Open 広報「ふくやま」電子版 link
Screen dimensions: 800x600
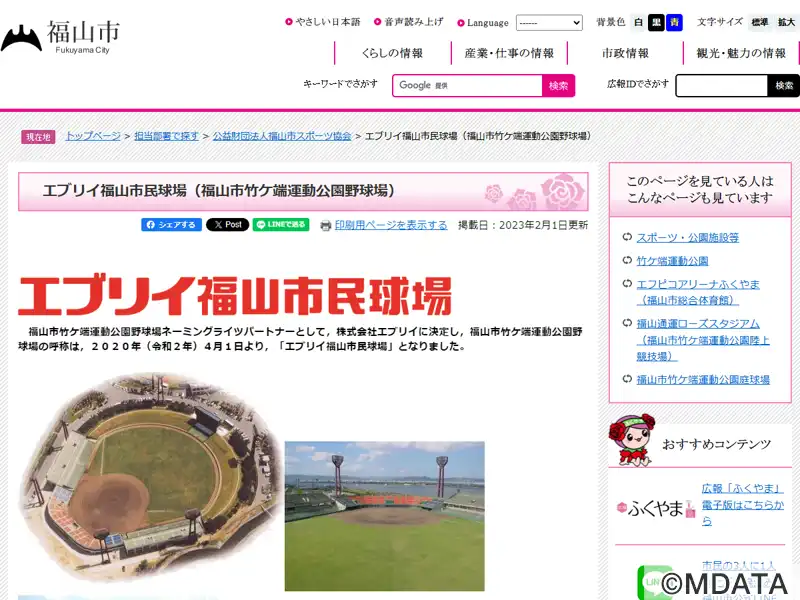(742, 505)
